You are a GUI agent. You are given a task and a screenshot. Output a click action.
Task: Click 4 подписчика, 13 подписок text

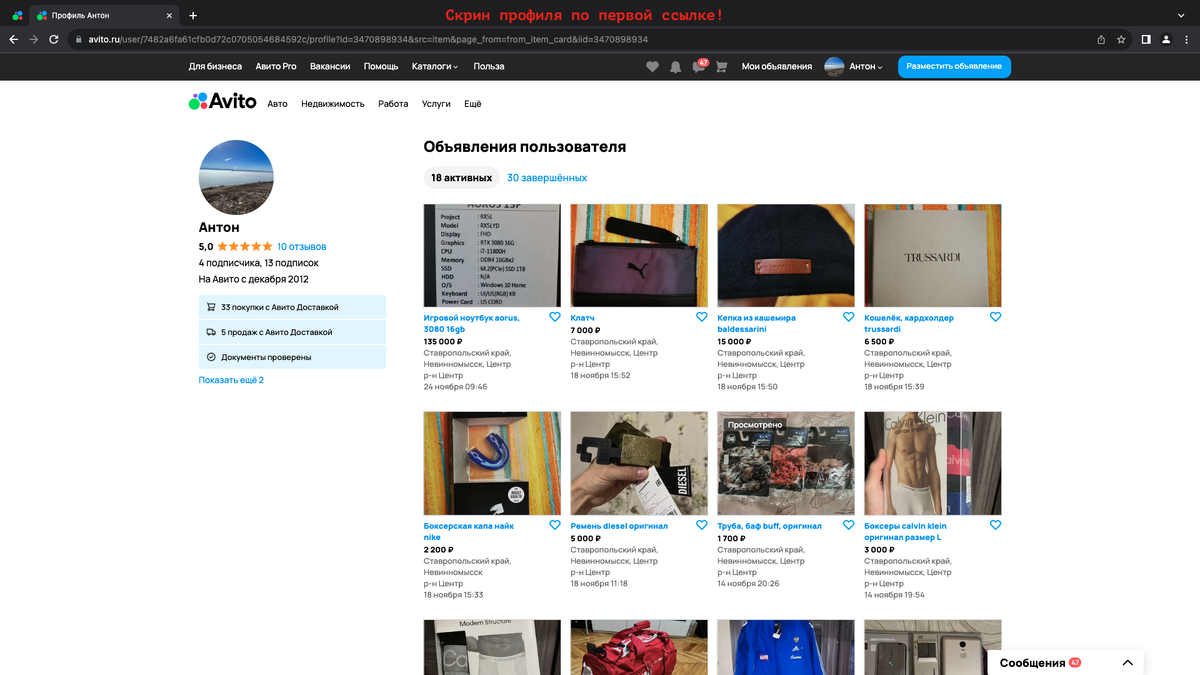258,263
